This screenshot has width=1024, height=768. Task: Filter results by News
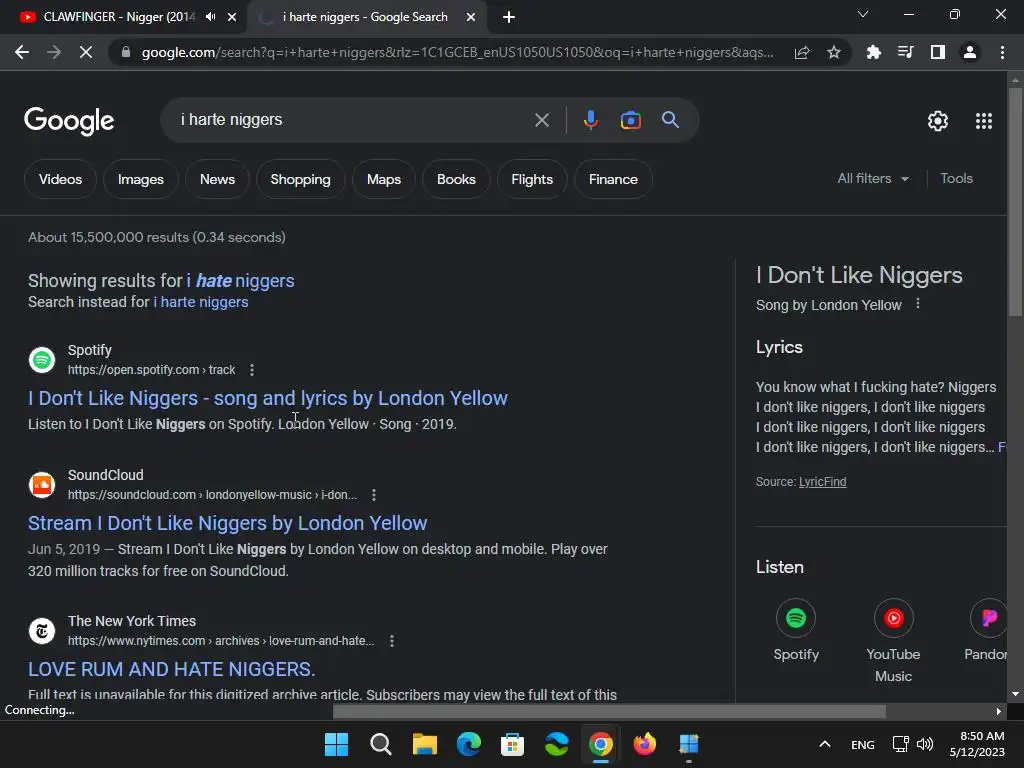(217, 179)
